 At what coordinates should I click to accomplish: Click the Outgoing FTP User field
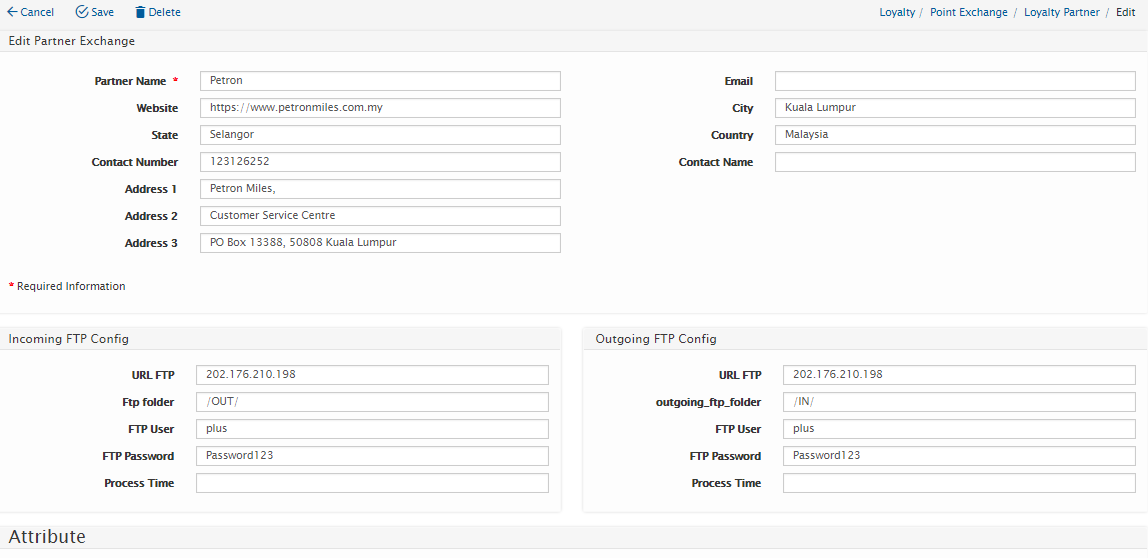click(958, 429)
